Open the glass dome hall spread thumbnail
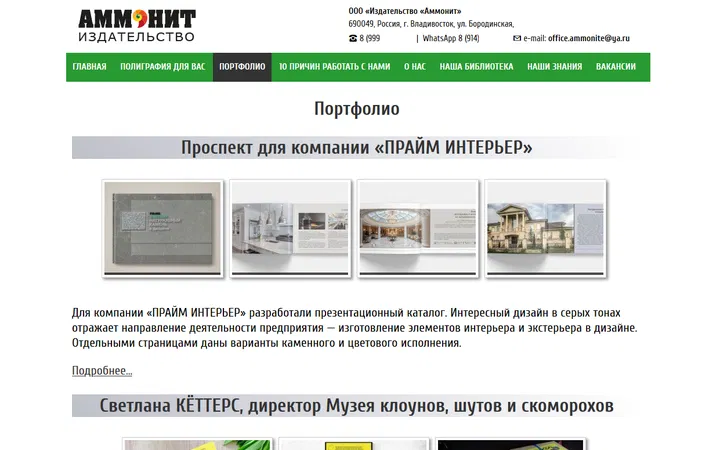720x450 pixels. coord(418,229)
